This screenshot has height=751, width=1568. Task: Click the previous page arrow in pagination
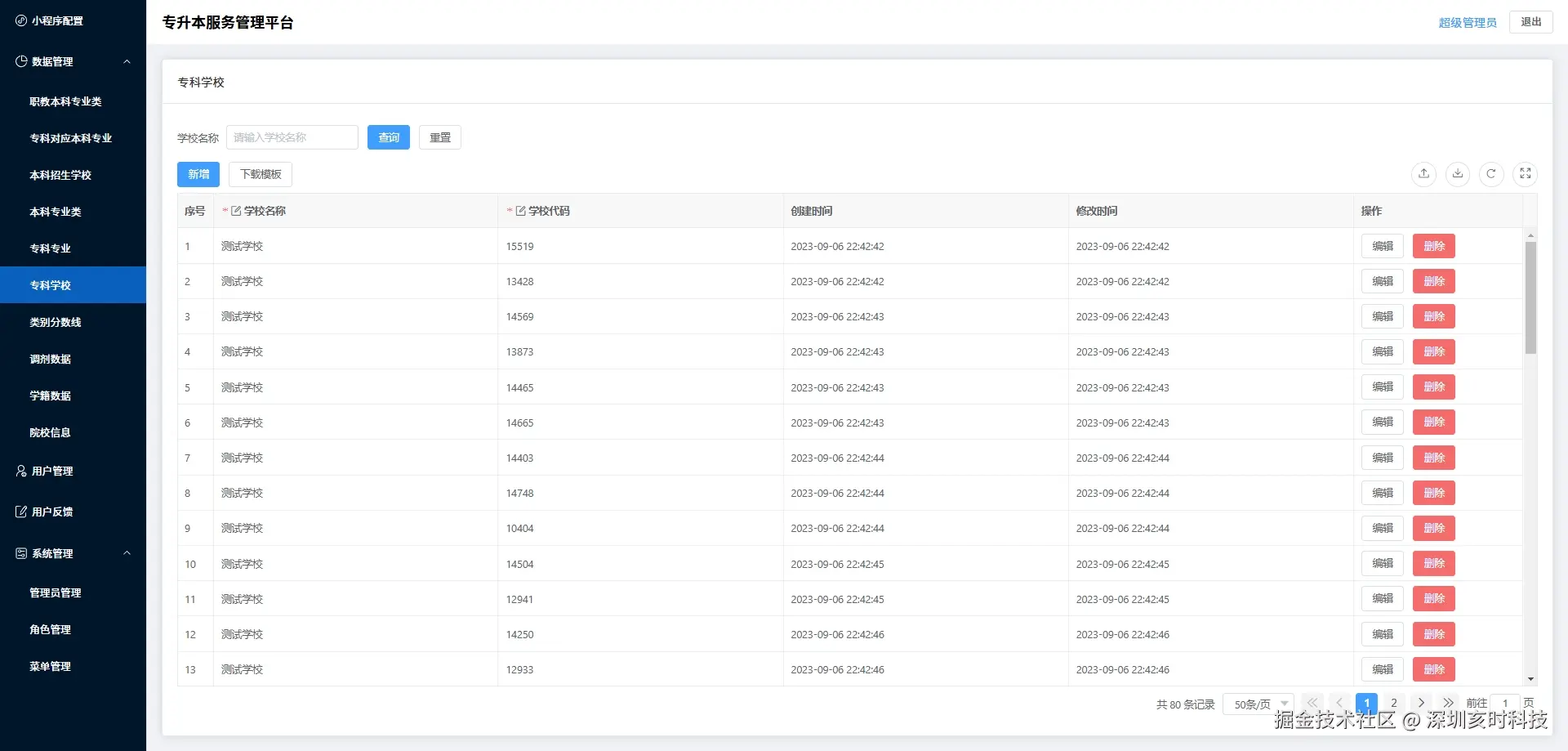[1339, 703]
